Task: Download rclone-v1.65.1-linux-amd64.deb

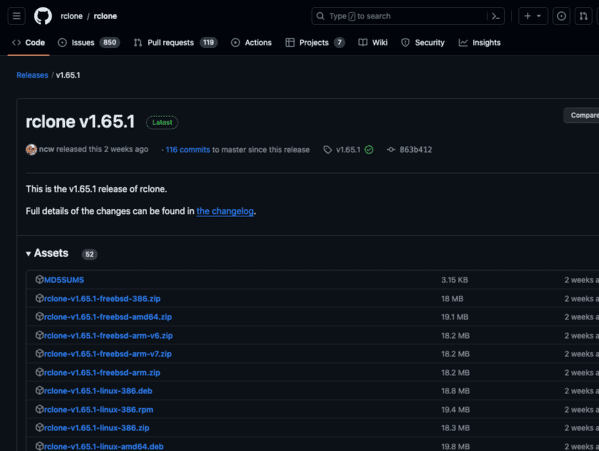Action: [104, 446]
